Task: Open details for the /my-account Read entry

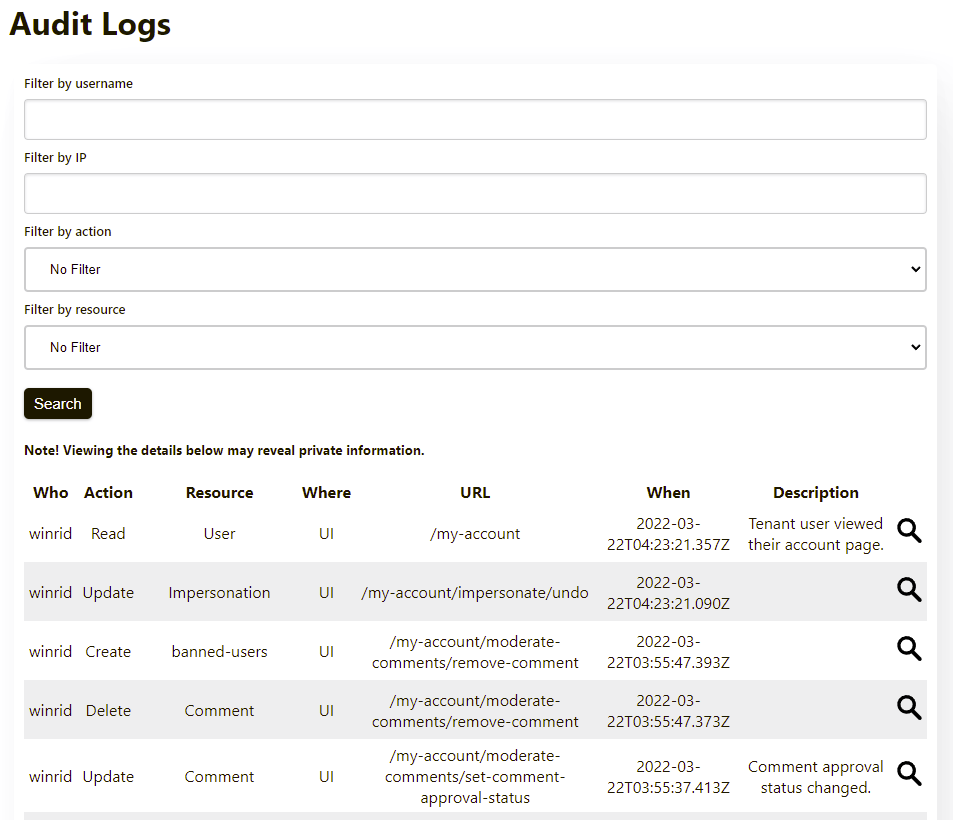Action: pyautogui.click(x=908, y=532)
